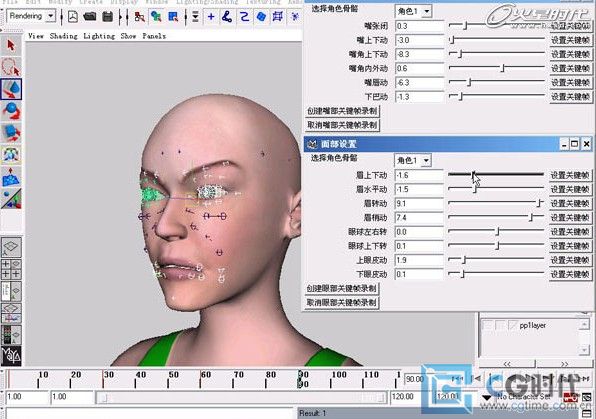Viewport: 596px width, 419px height.
Task: Open selection mask triangle dropdown in status line
Action: click(195, 16)
